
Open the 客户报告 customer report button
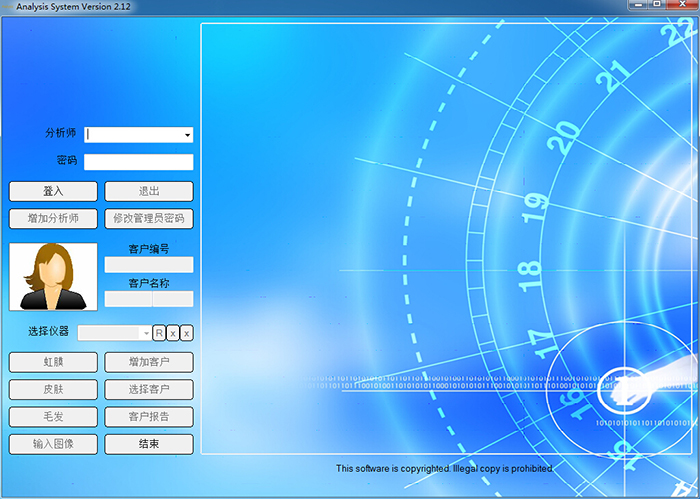(149, 417)
